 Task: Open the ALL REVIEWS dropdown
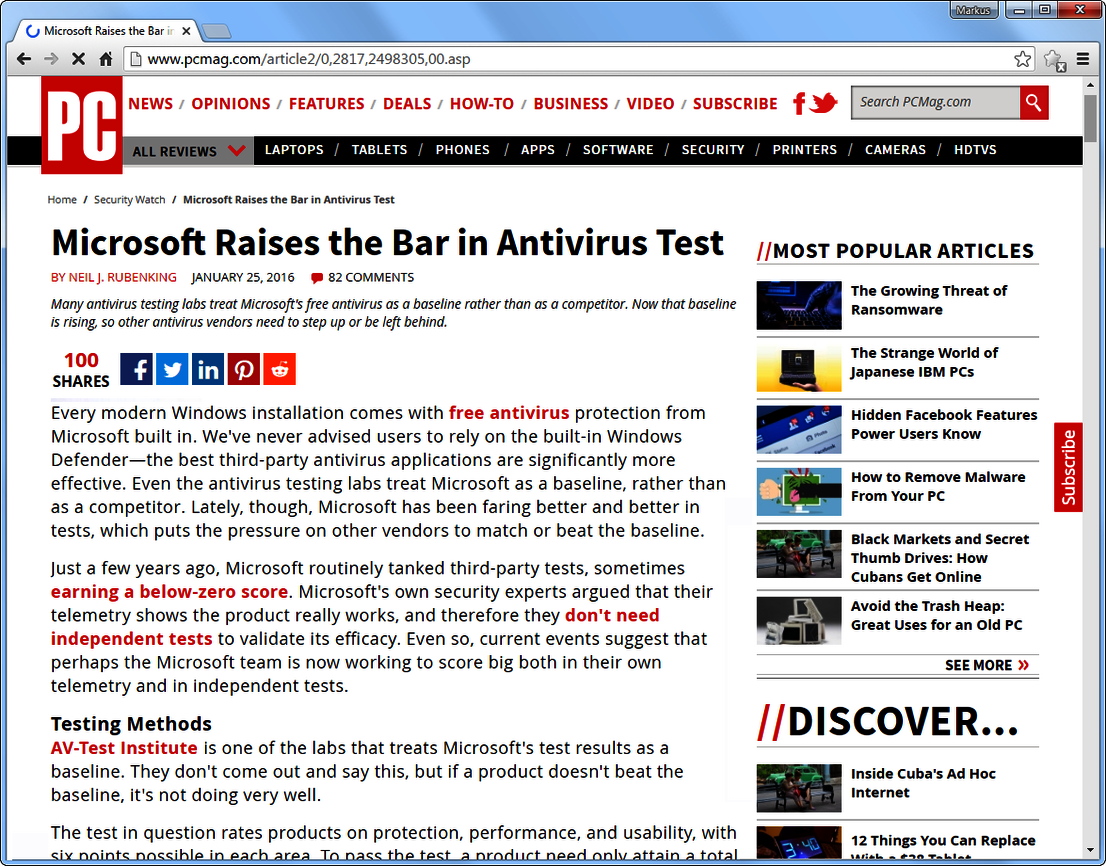pos(188,150)
